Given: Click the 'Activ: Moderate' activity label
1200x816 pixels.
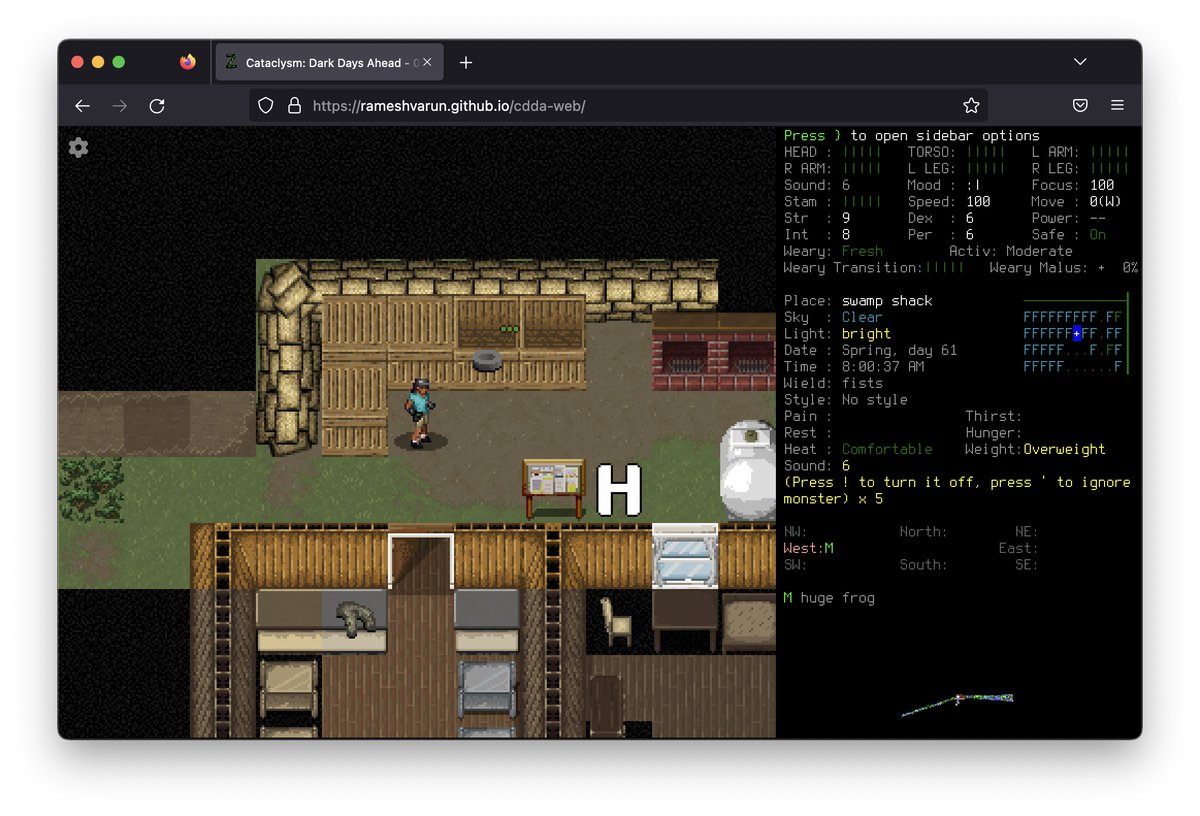Looking at the screenshot, I should pyautogui.click(x=1010, y=251).
